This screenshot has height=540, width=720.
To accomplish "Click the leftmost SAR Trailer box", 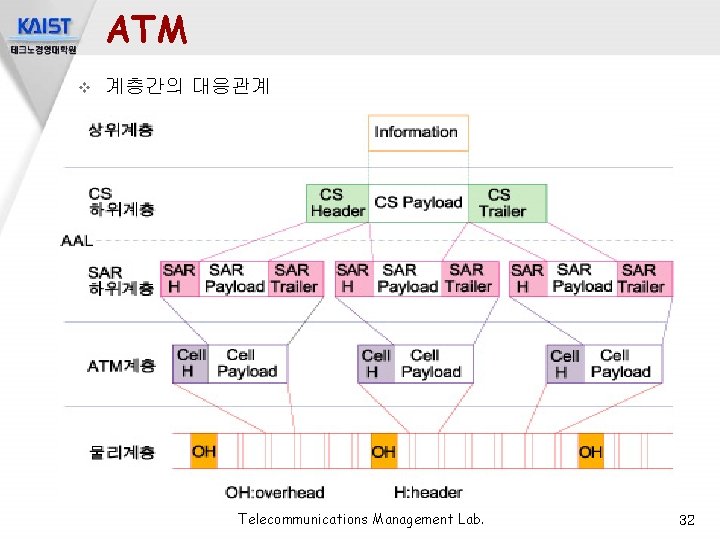I will (x=296, y=279).
